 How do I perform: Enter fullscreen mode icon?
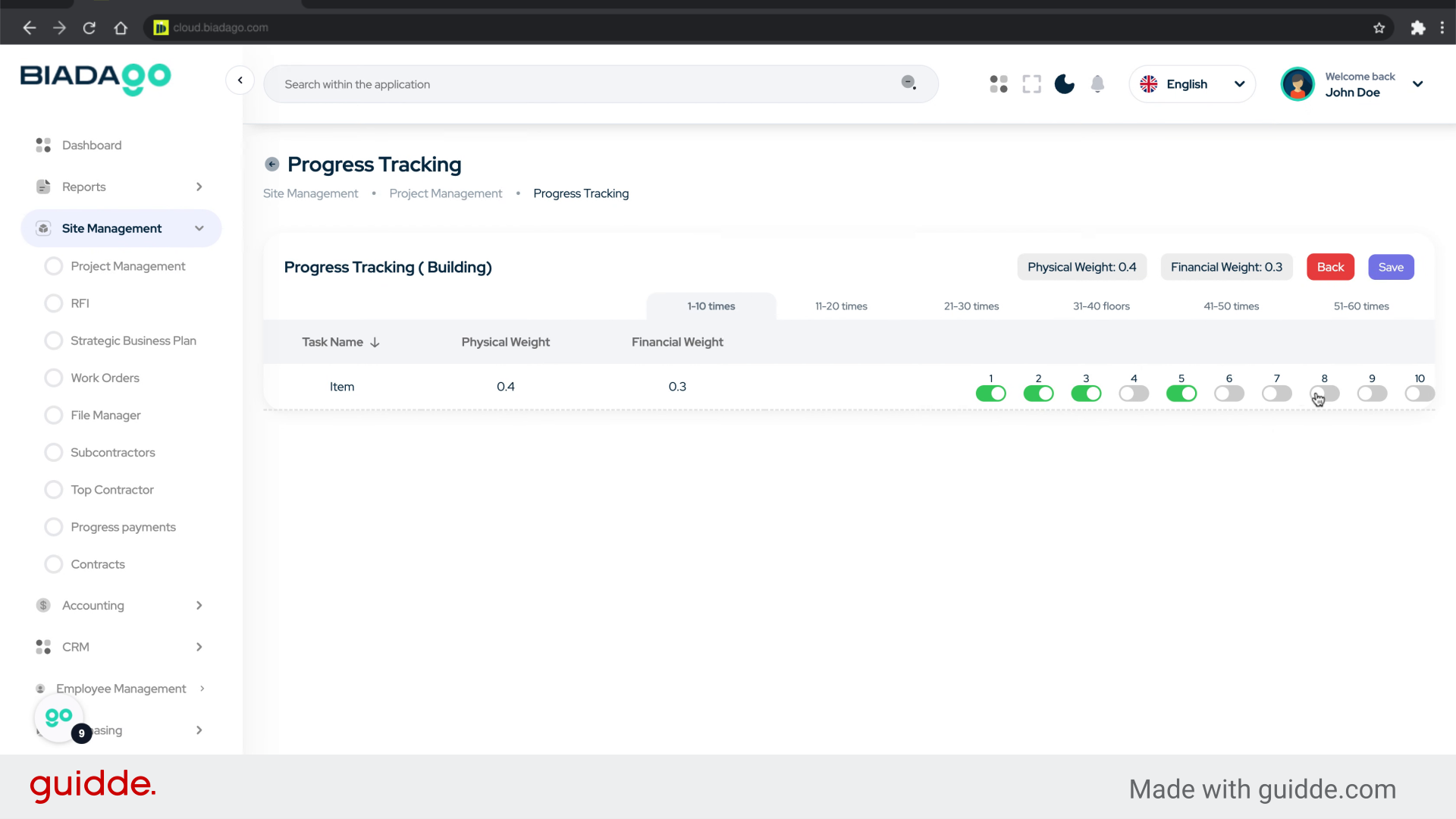pos(1031,84)
